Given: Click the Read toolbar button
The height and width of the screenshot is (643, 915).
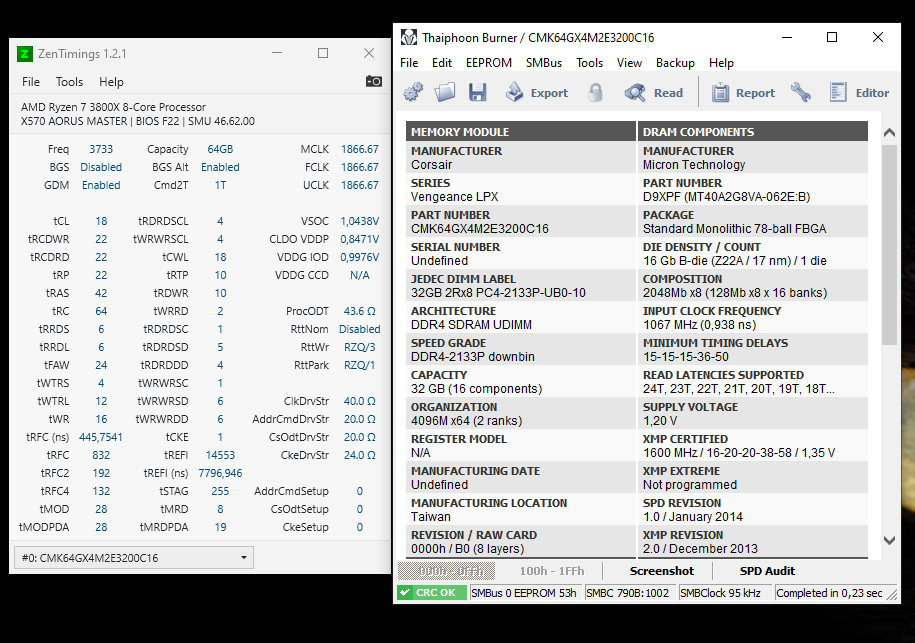Looking at the screenshot, I should tap(653, 93).
